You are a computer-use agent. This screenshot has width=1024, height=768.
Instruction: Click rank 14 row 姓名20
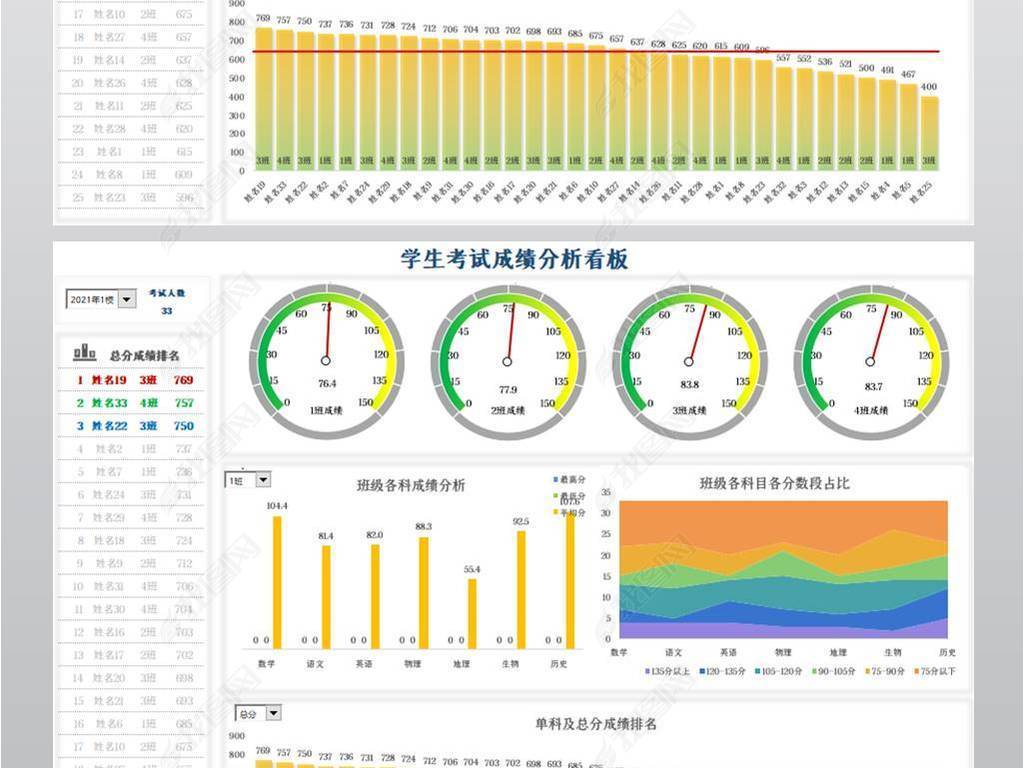[x=131, y=677]
